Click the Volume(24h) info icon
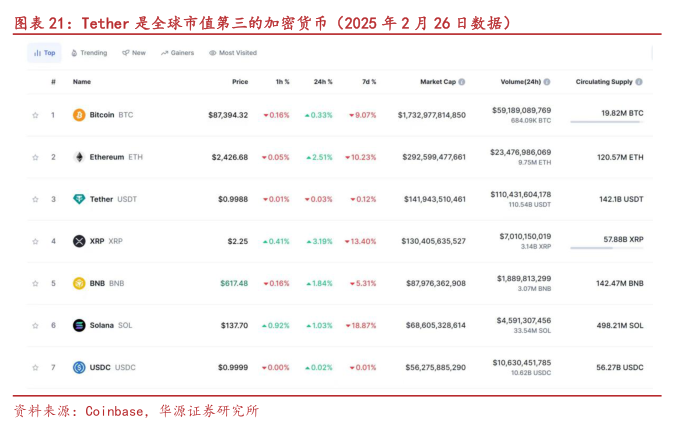679x430 pixels. tap(547, 81)
